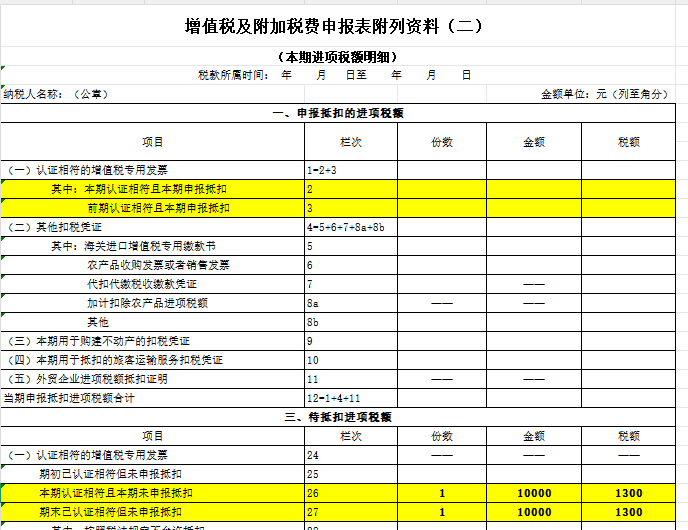Click the cell with formula 4=5+6+7+8a+8b
688x530 pixels.
click(x=351, y=227)
